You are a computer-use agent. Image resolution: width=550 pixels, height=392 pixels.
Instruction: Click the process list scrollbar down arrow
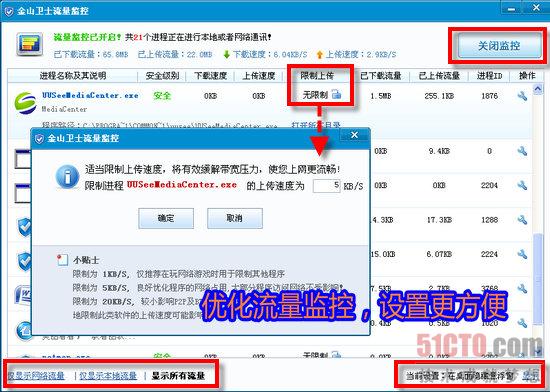(538, 351)
